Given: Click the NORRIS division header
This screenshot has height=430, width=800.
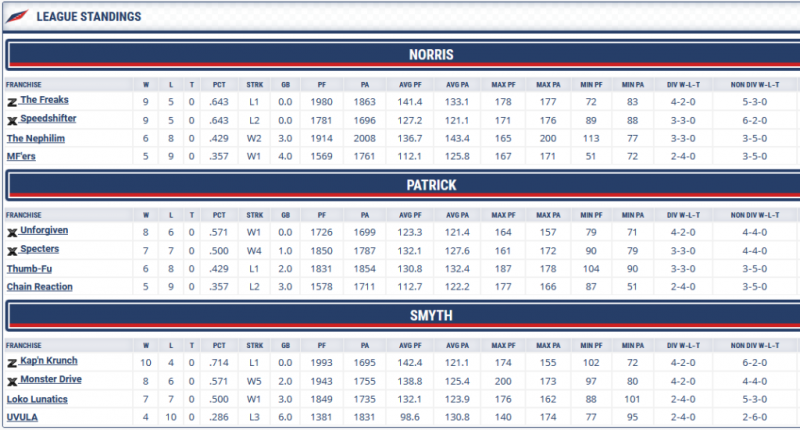Looking at the screenshot, I should click(432, 54).
